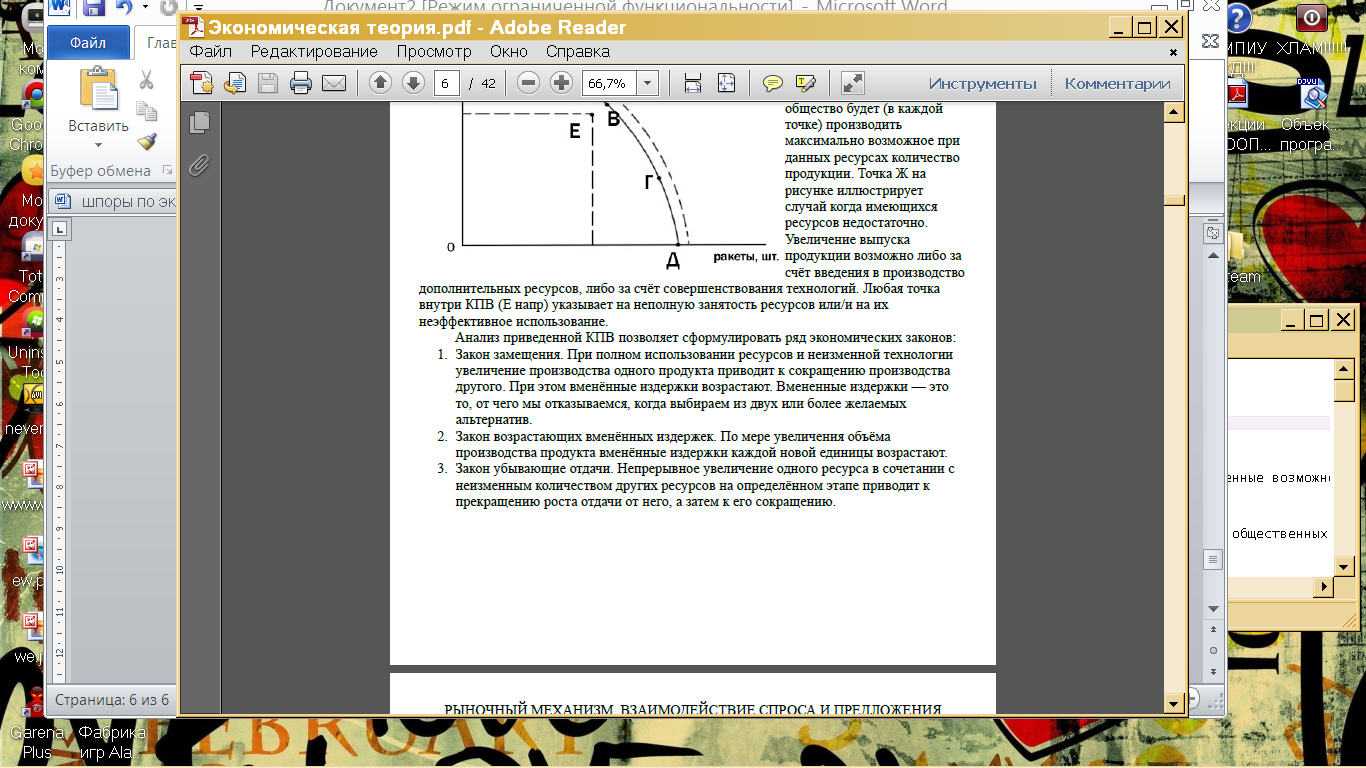
Task: Go to the previous page with up arrow
Action: (x=380, y=83)
